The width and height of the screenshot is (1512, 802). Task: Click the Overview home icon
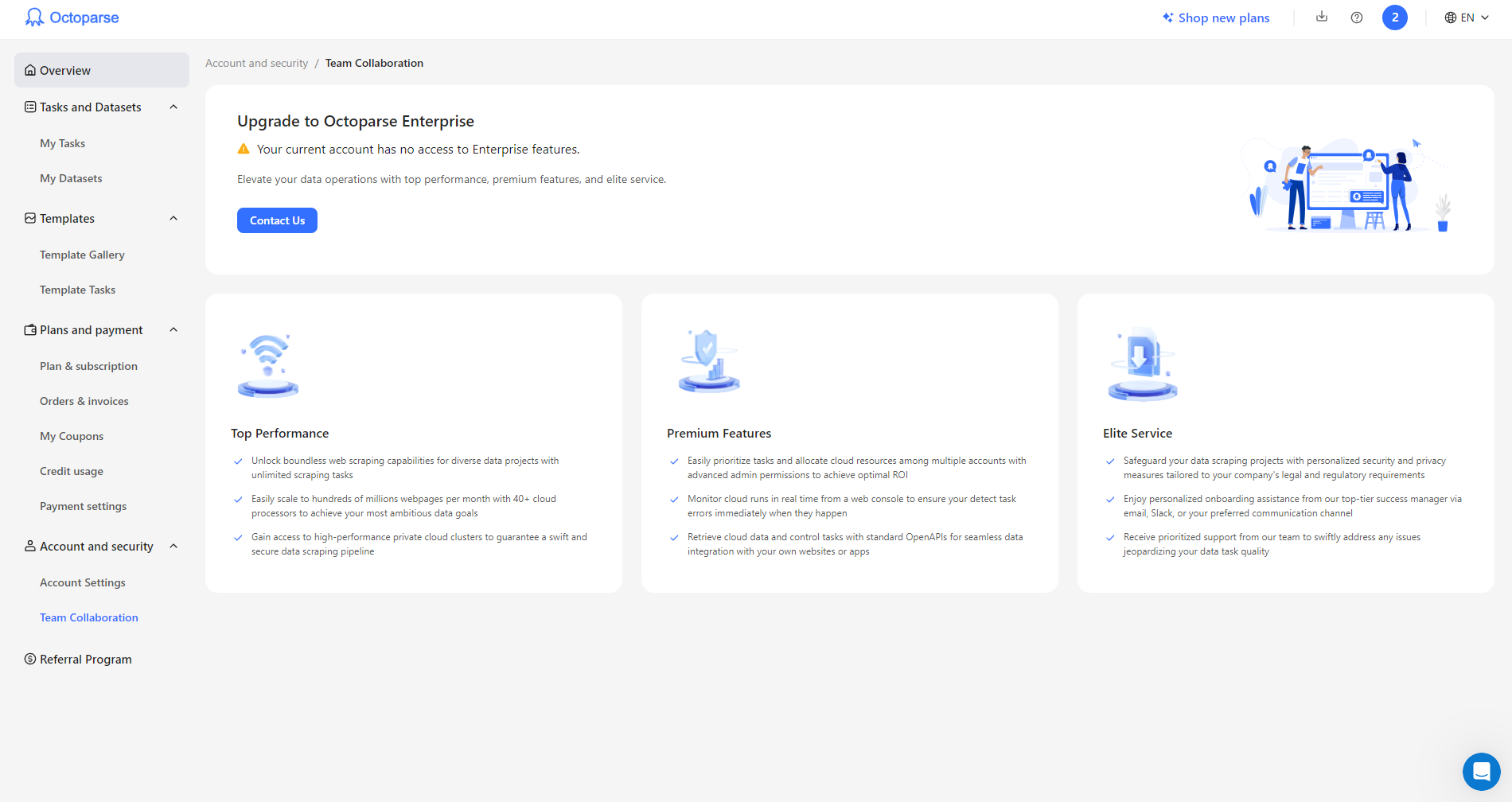click(x=30, y=70)
